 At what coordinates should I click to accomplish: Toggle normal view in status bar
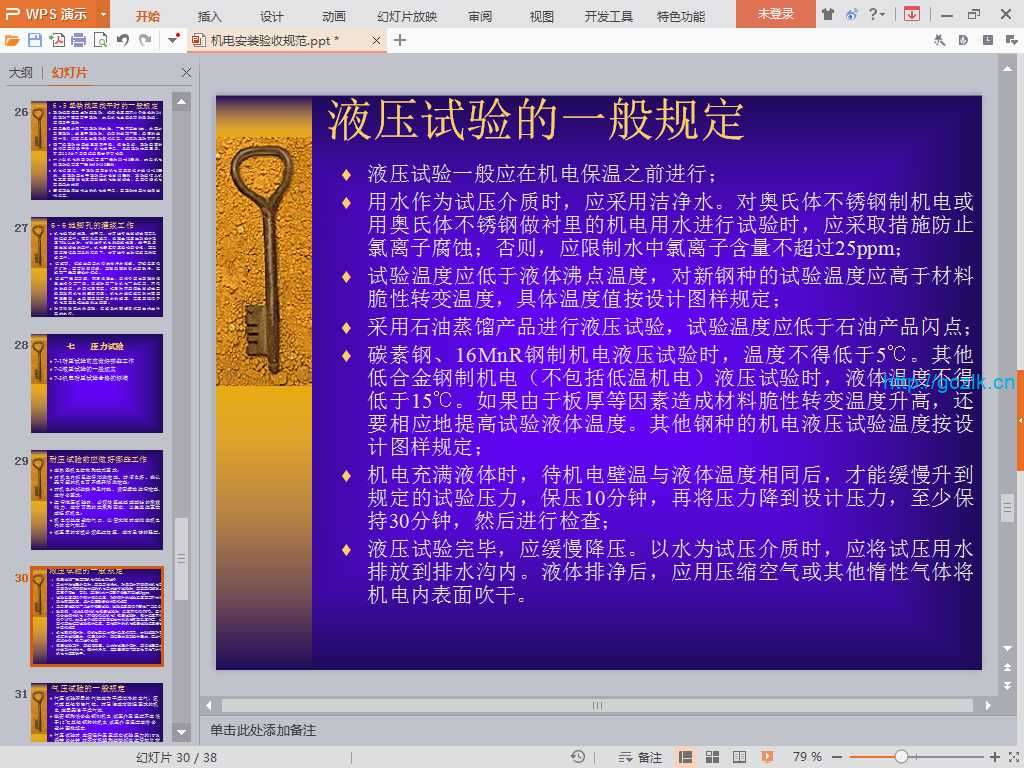tap(686, 757)
